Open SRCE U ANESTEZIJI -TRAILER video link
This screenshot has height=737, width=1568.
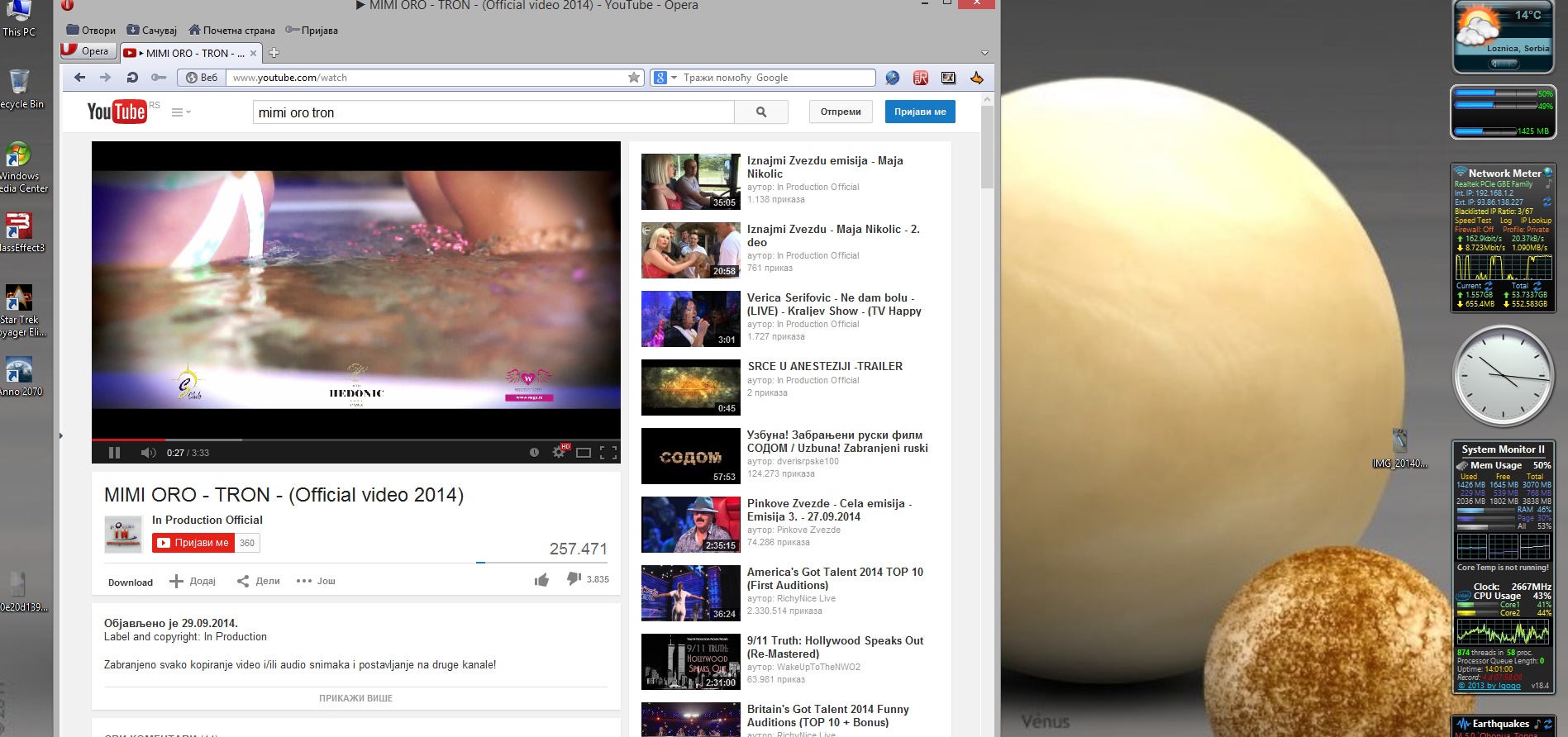[825, 366]
